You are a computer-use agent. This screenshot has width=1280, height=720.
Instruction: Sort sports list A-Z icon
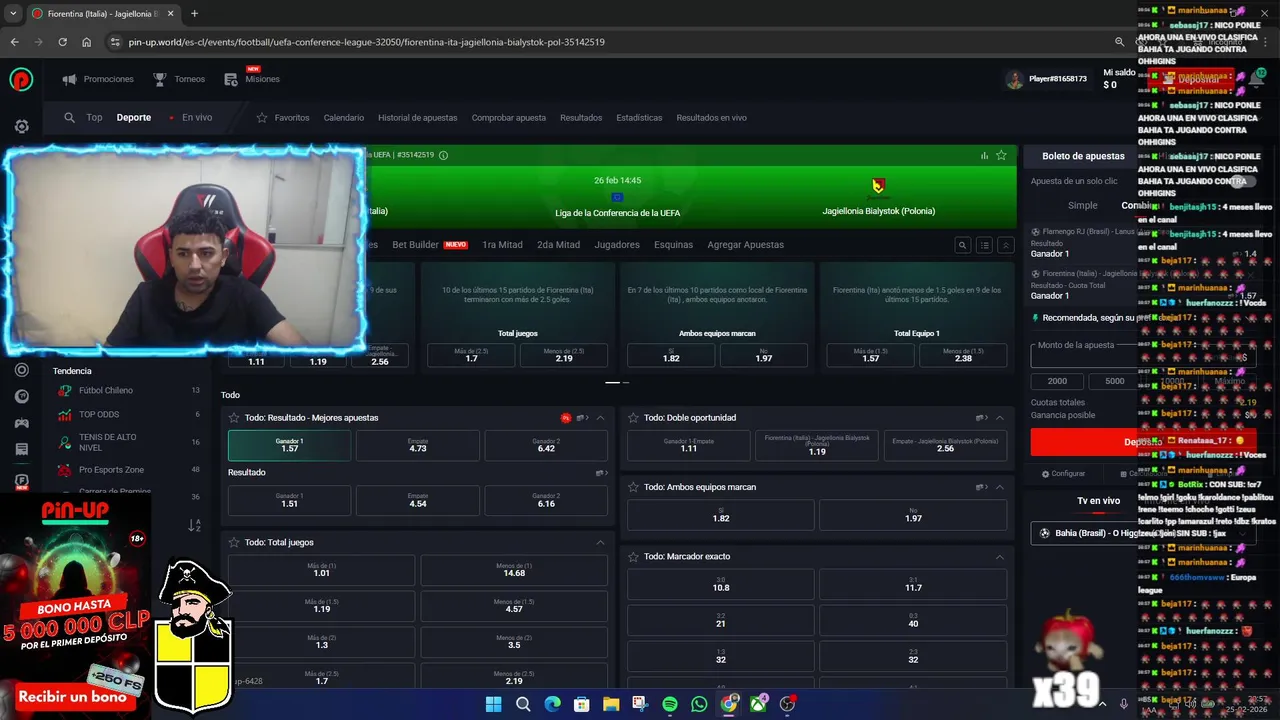194,525
